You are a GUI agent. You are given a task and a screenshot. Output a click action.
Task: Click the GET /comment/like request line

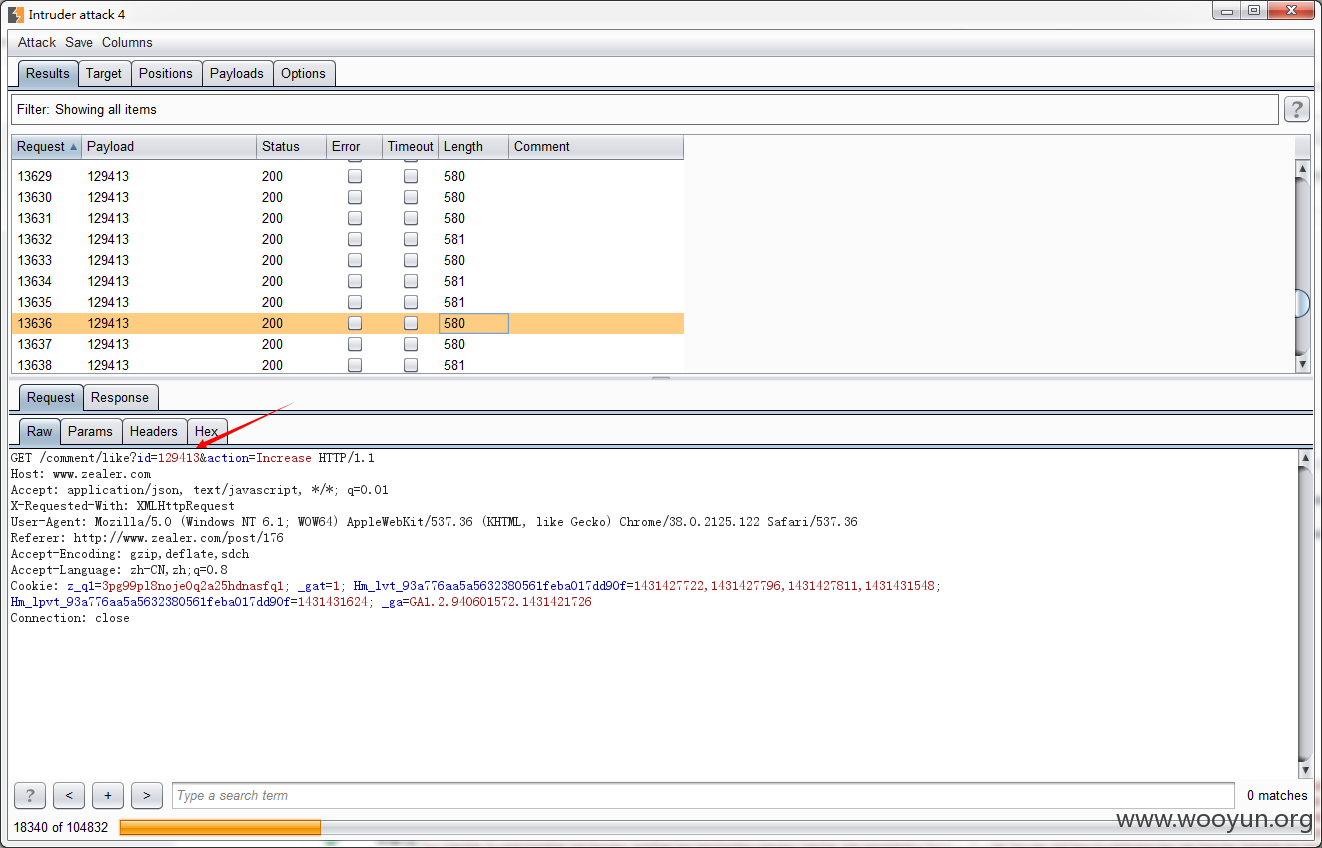pyautogui.click(x=193, y=458)
